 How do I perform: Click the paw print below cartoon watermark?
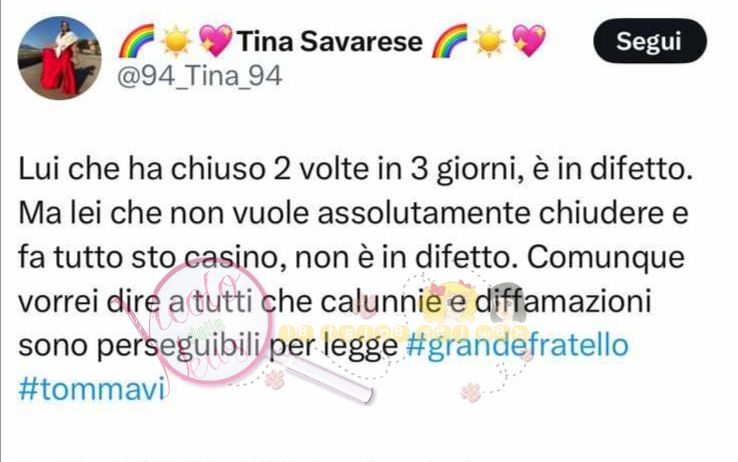coord(471,391)
